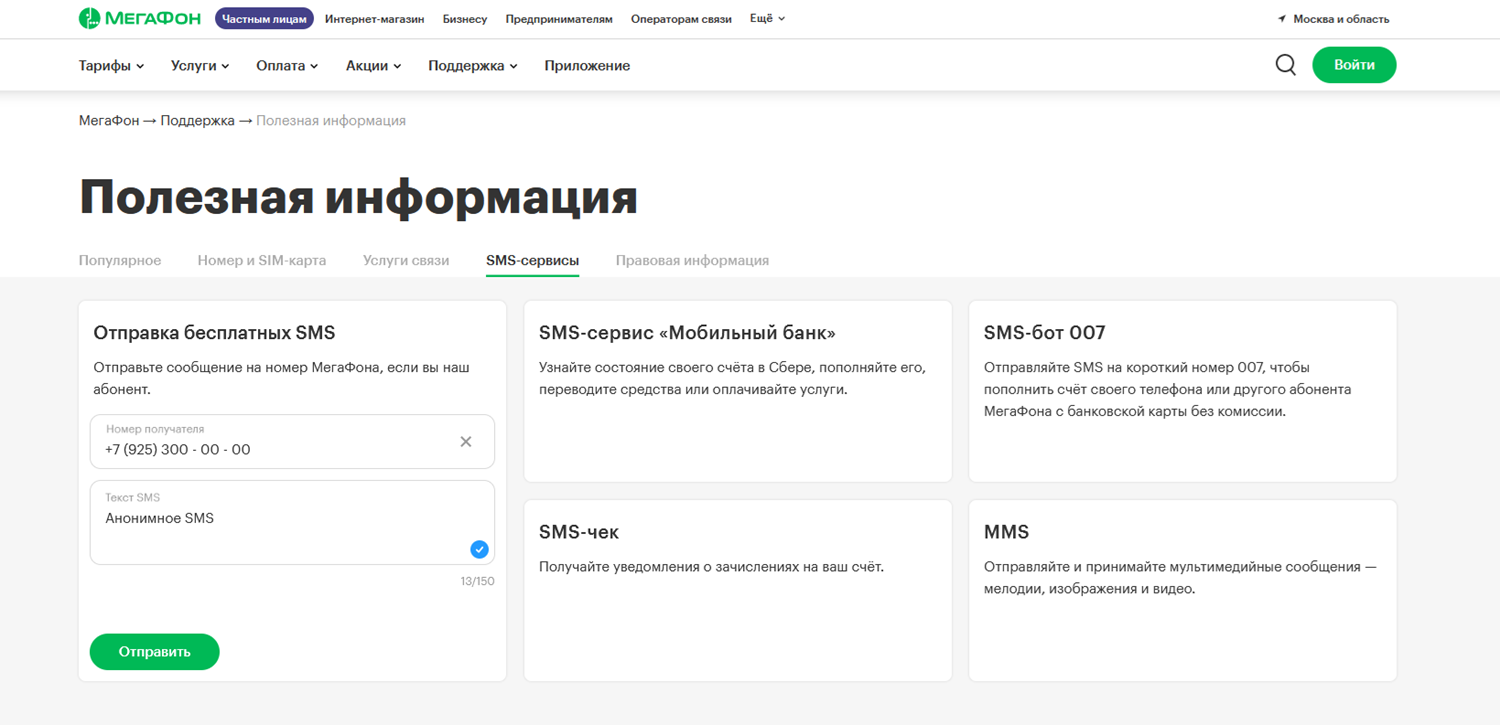Open the SMS-чек card
Screen dimensions: 1500x725
click(x=738, y=590)
